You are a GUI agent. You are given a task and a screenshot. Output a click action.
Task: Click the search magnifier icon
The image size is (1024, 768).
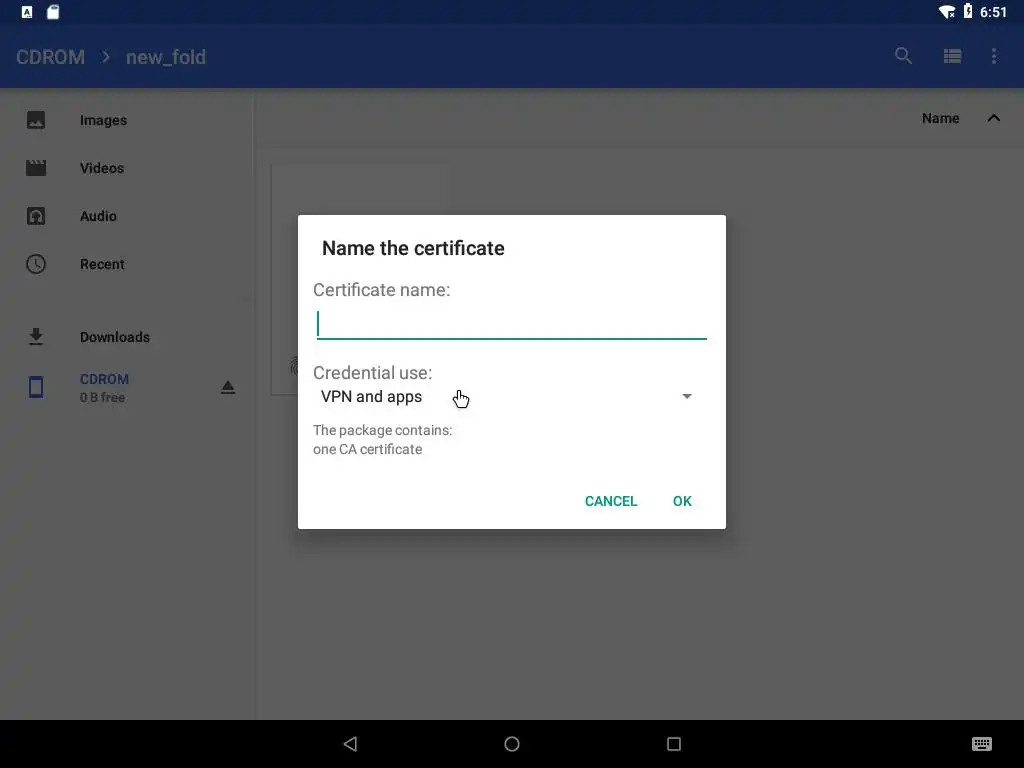(903, 56)
